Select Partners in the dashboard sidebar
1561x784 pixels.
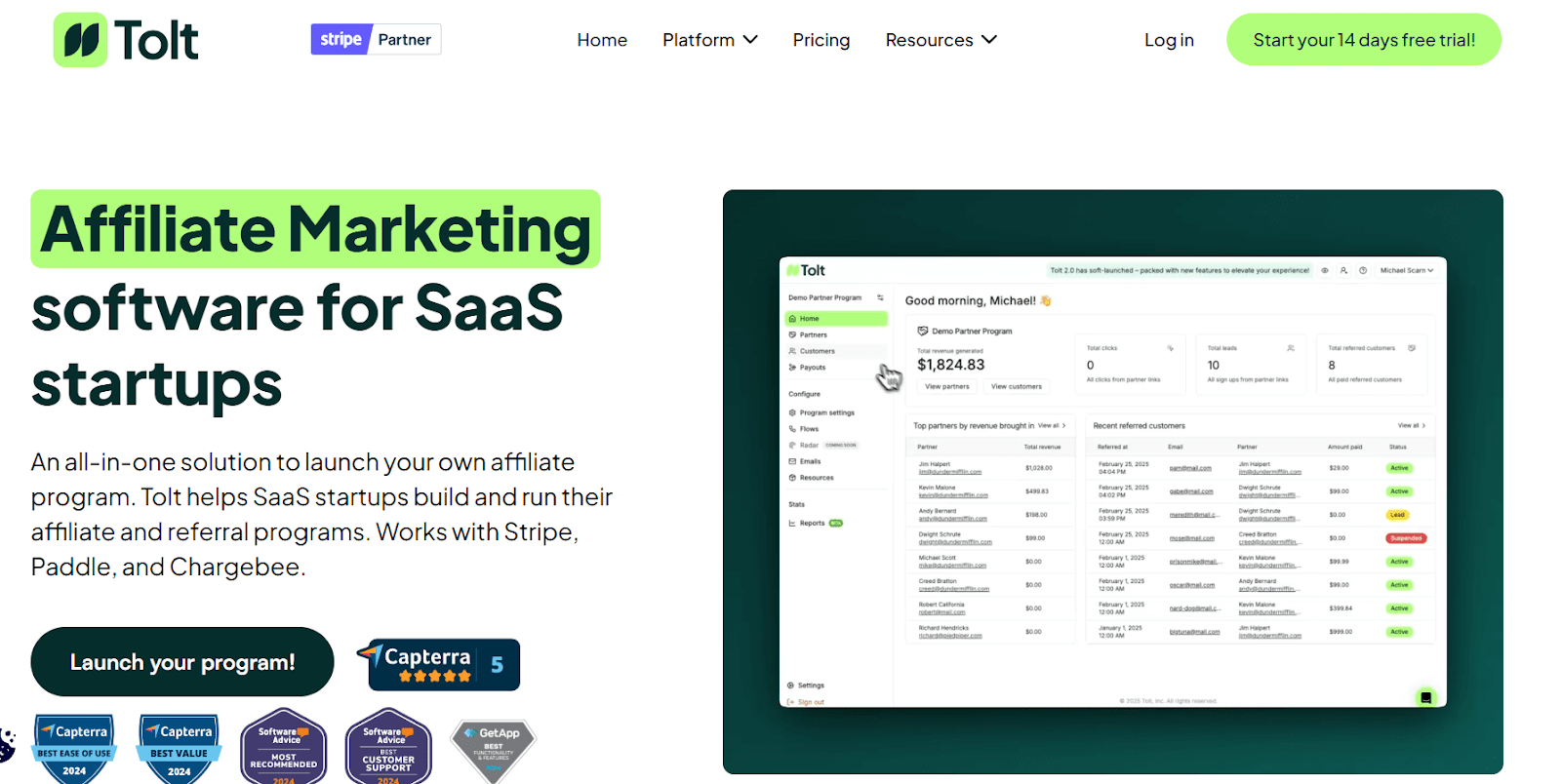point(836,334)
